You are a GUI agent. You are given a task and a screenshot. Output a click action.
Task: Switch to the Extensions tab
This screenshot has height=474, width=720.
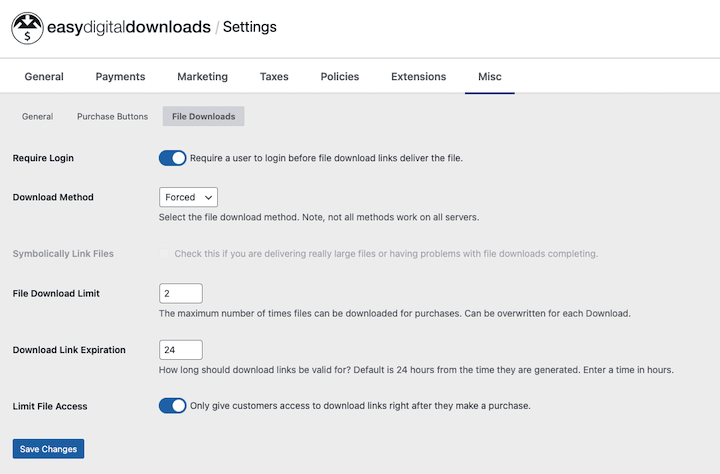418,77
